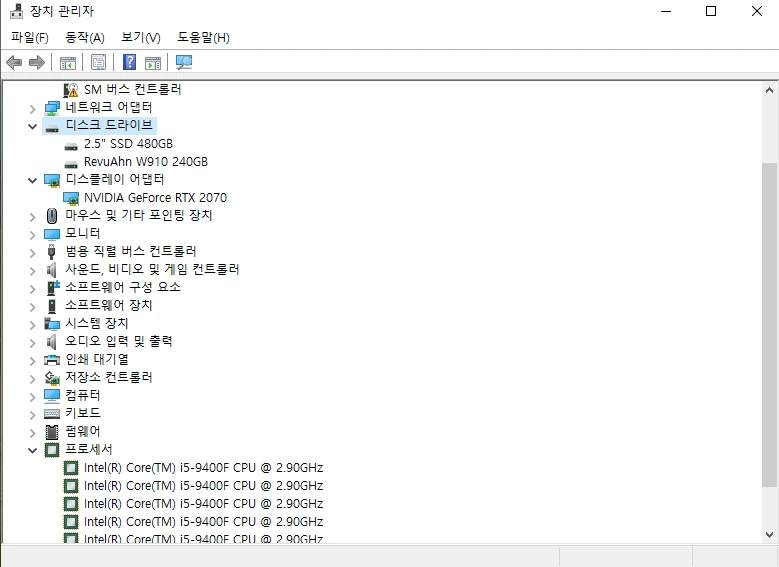Click the SM 버스 컨트롤러 warning icon
Image resolution: width=779 pixels, height=567 pixels.
click(x=71, y=90)
